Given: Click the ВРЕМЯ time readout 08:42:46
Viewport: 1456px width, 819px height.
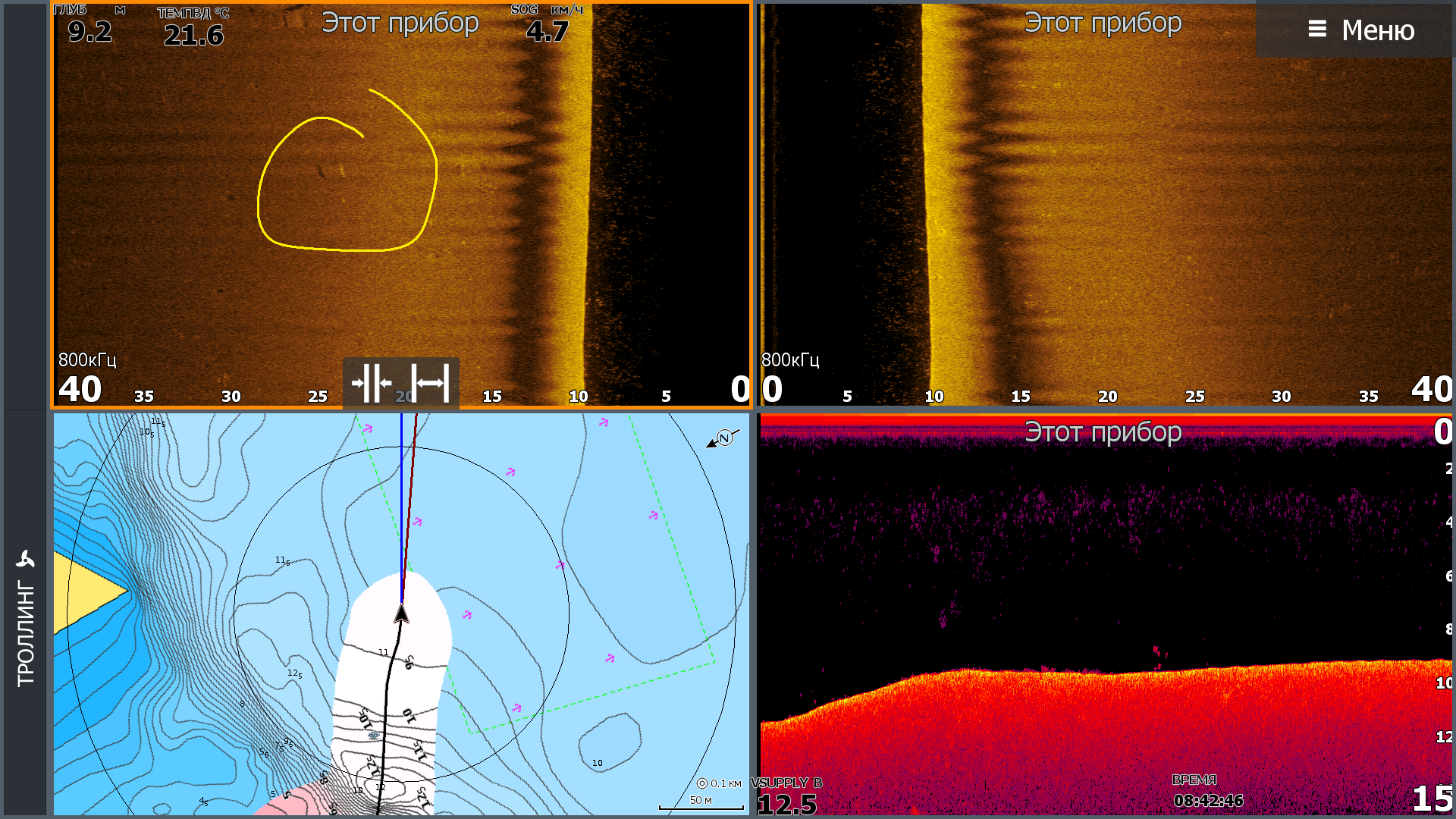Looking at the screenshot, I should [1208, 800].
